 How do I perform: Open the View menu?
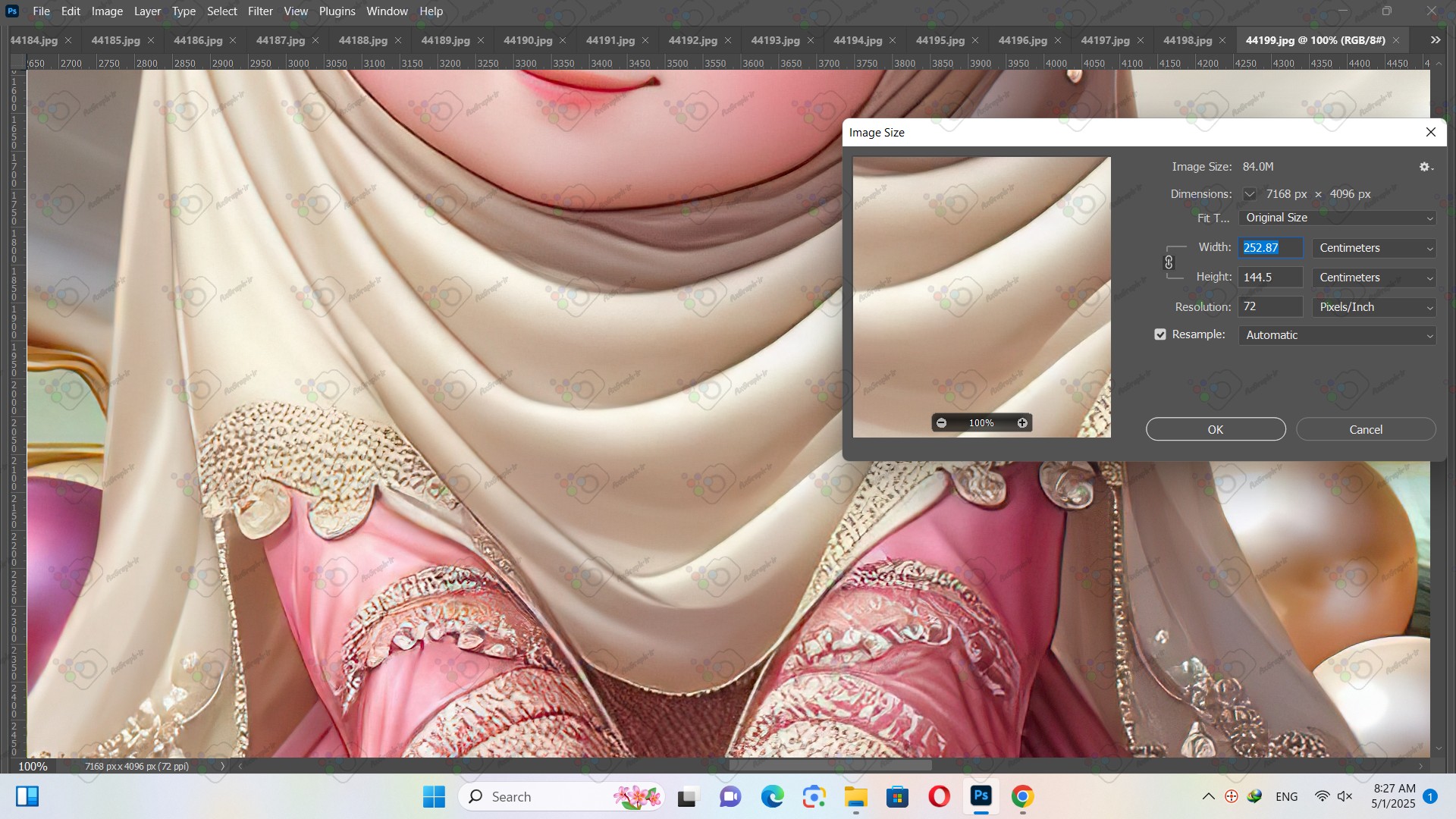point(296,11)
